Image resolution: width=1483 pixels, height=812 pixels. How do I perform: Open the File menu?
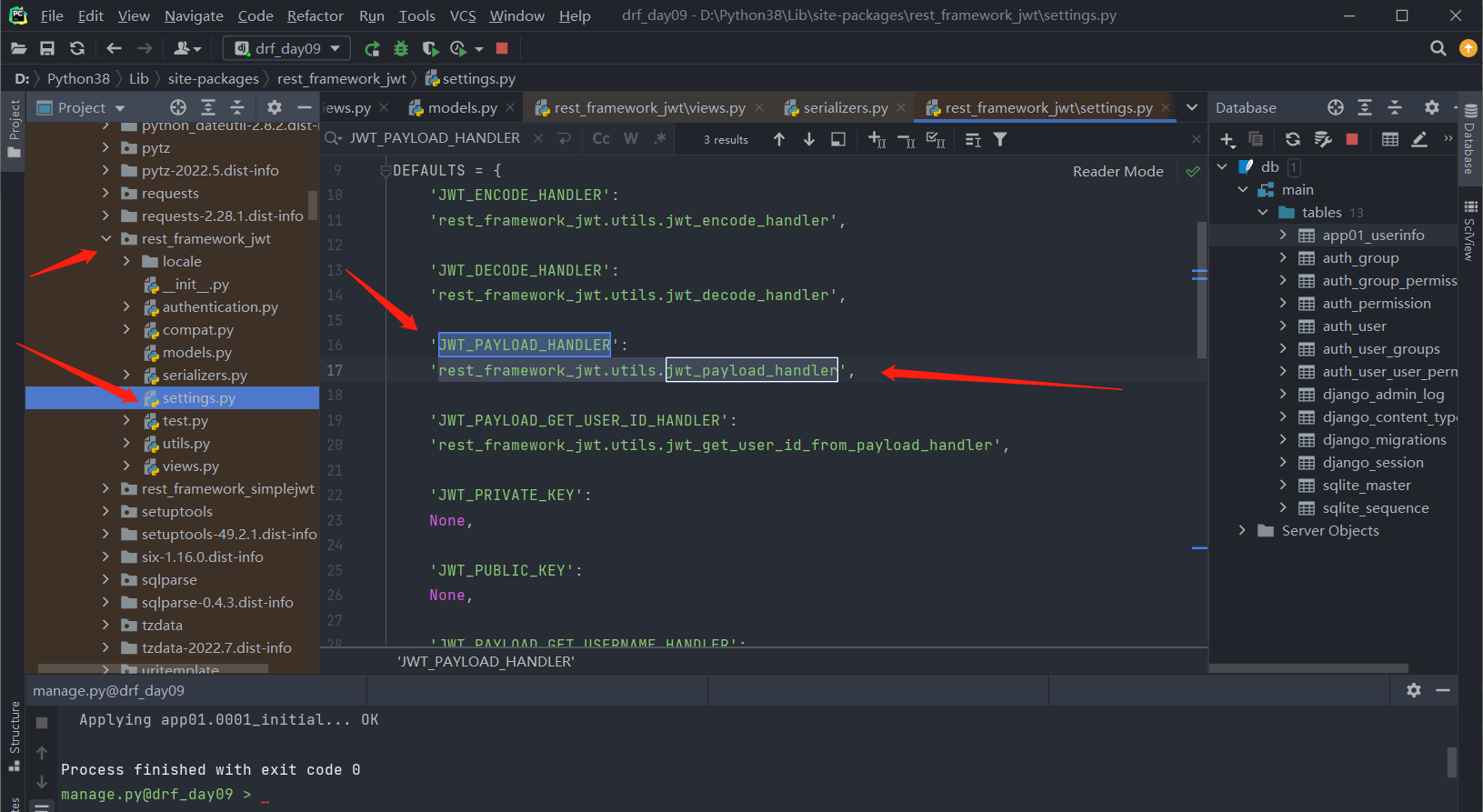pyautogui.click(x=52, y=15)
